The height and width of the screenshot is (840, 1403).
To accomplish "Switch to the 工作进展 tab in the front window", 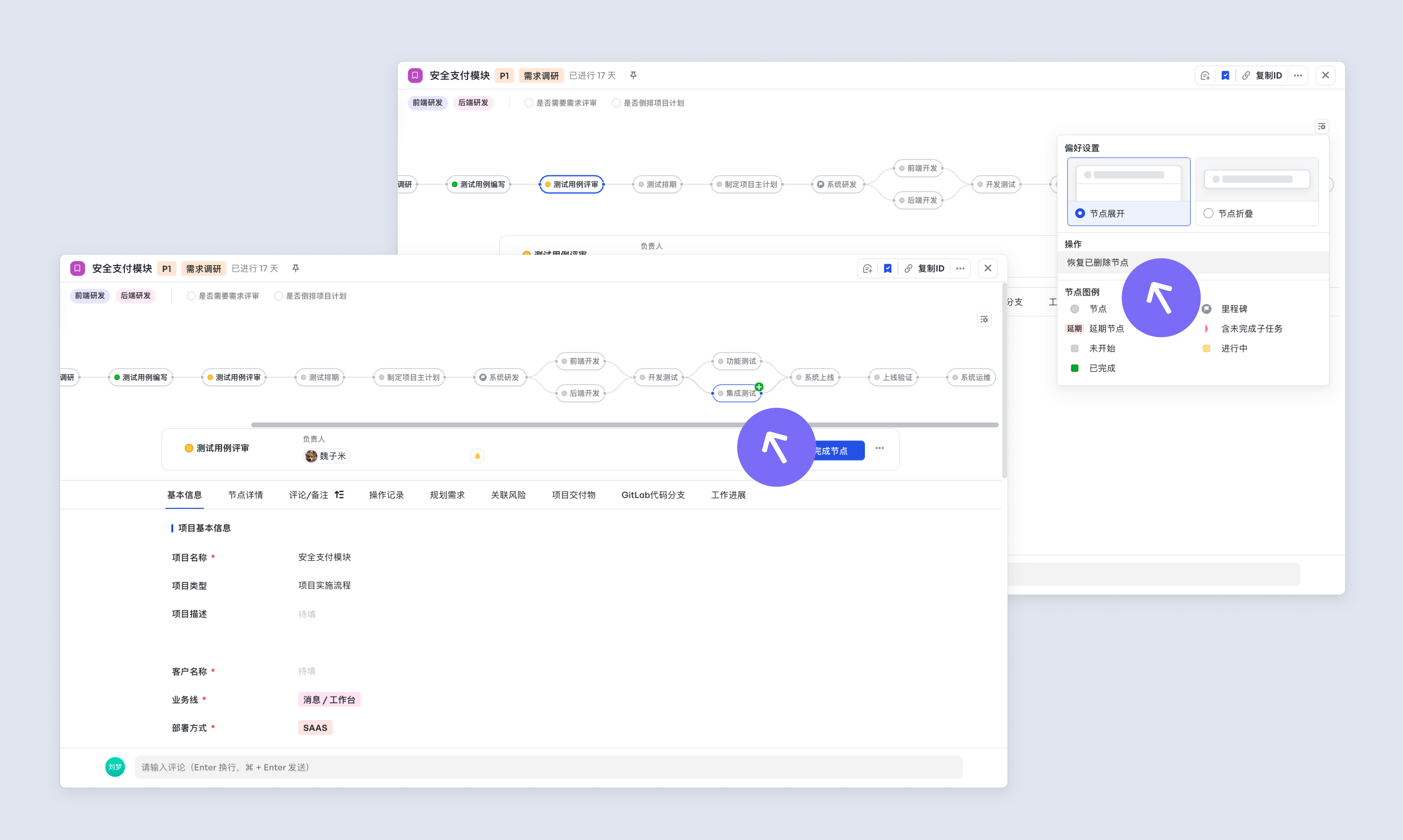I will [x=728, y=495].
